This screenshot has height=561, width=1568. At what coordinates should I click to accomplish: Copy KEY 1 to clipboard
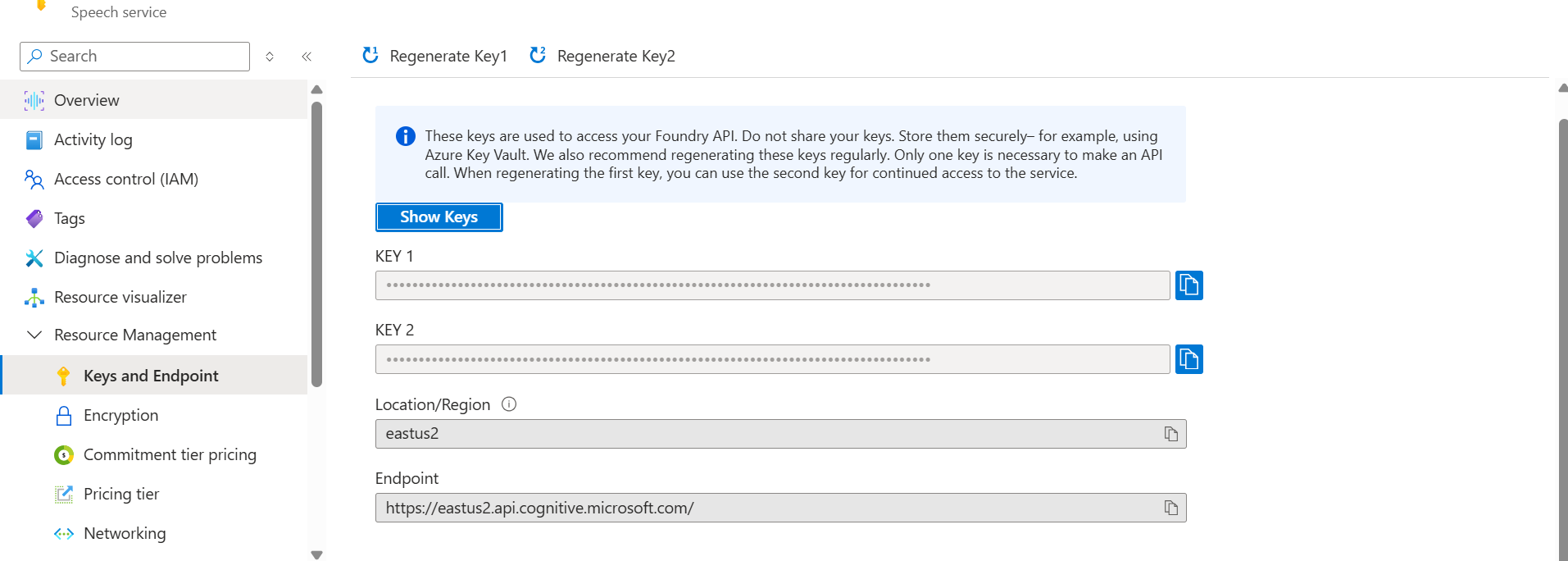coord(1188,285)
